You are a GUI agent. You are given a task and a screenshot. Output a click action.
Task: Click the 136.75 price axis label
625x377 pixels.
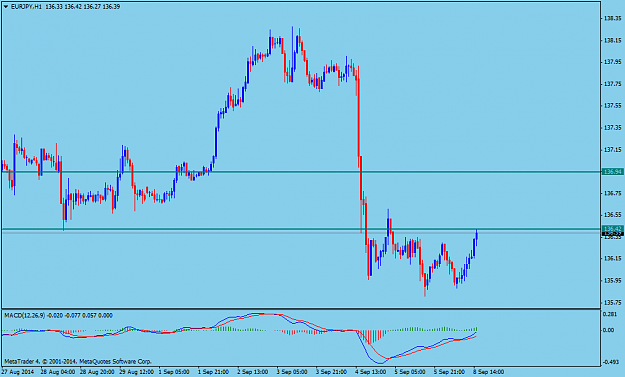(613, 193)
